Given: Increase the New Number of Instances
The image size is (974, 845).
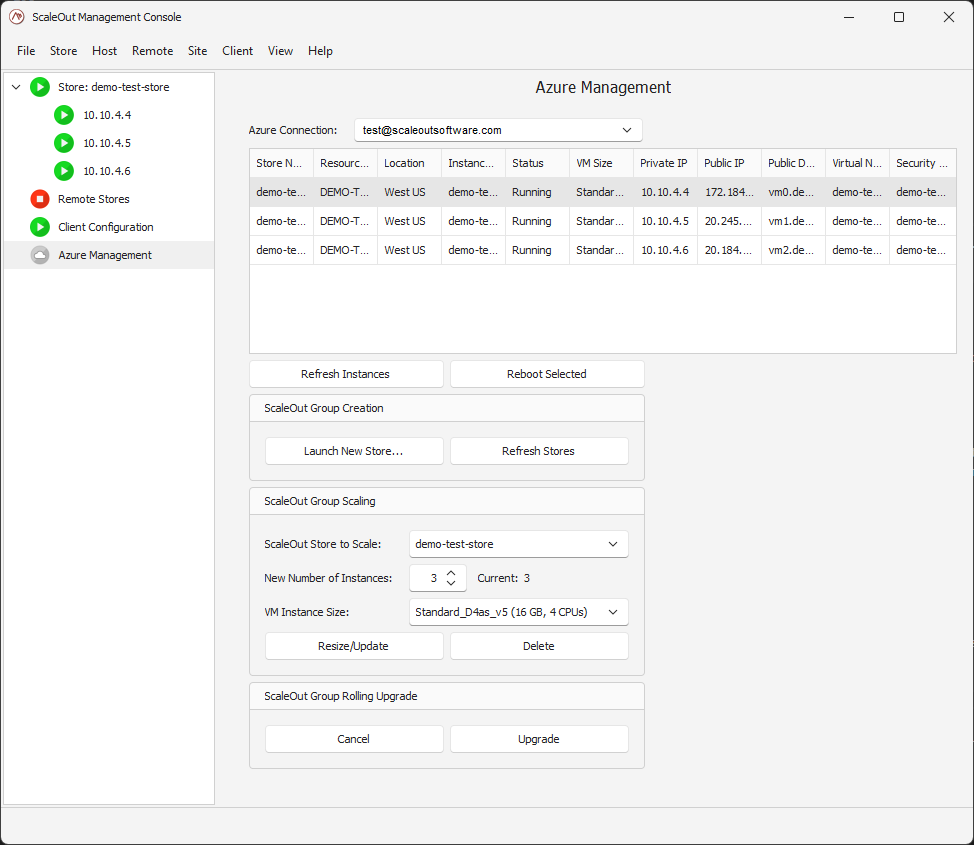Looking at the screenshot, I should tap(451, 573).
